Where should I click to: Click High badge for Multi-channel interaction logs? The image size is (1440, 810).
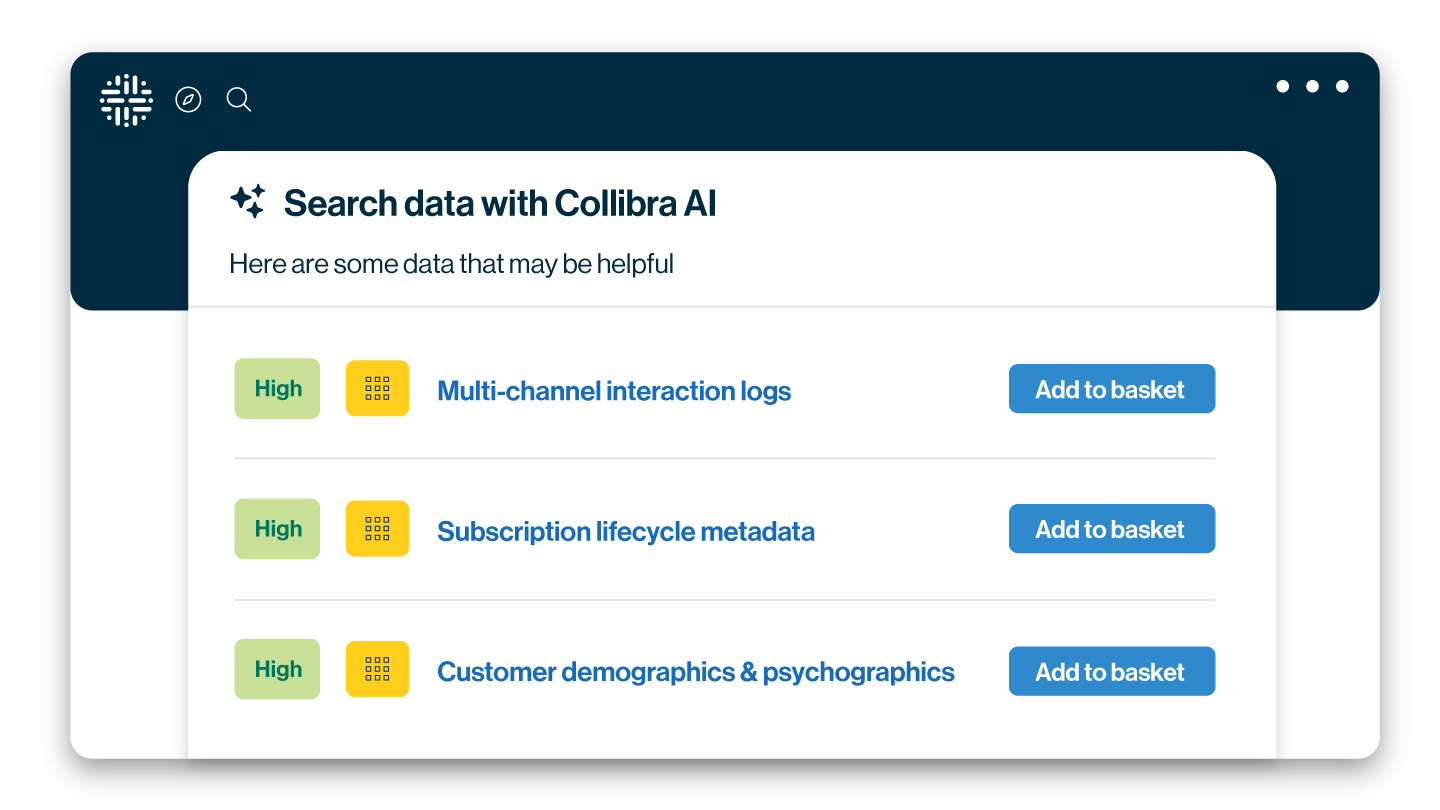[x=277, y=388]
